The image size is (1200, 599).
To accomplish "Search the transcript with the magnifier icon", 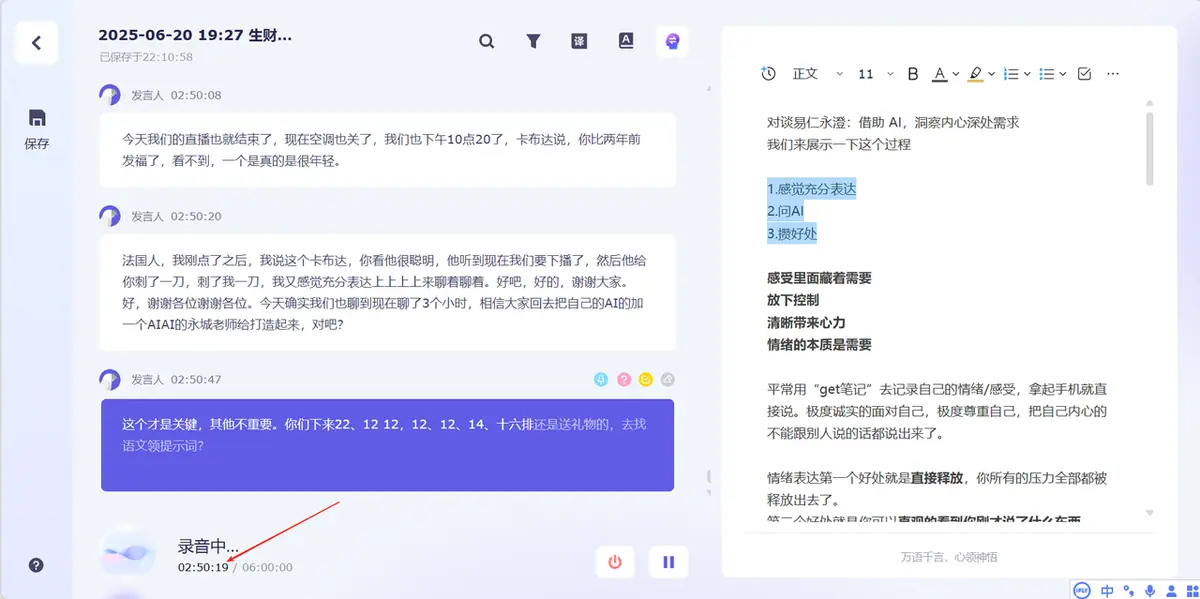I will coord(487,41).
